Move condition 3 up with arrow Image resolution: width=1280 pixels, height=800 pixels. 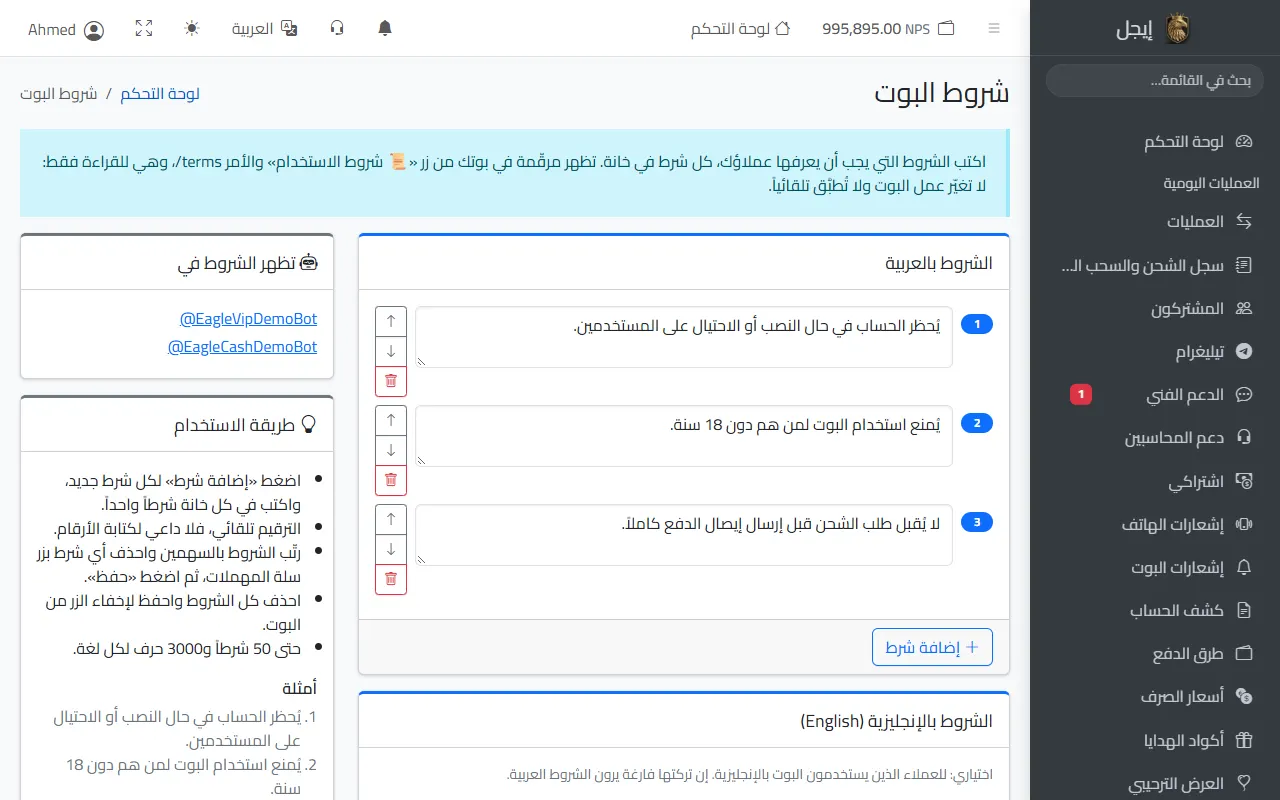point(391,520)
